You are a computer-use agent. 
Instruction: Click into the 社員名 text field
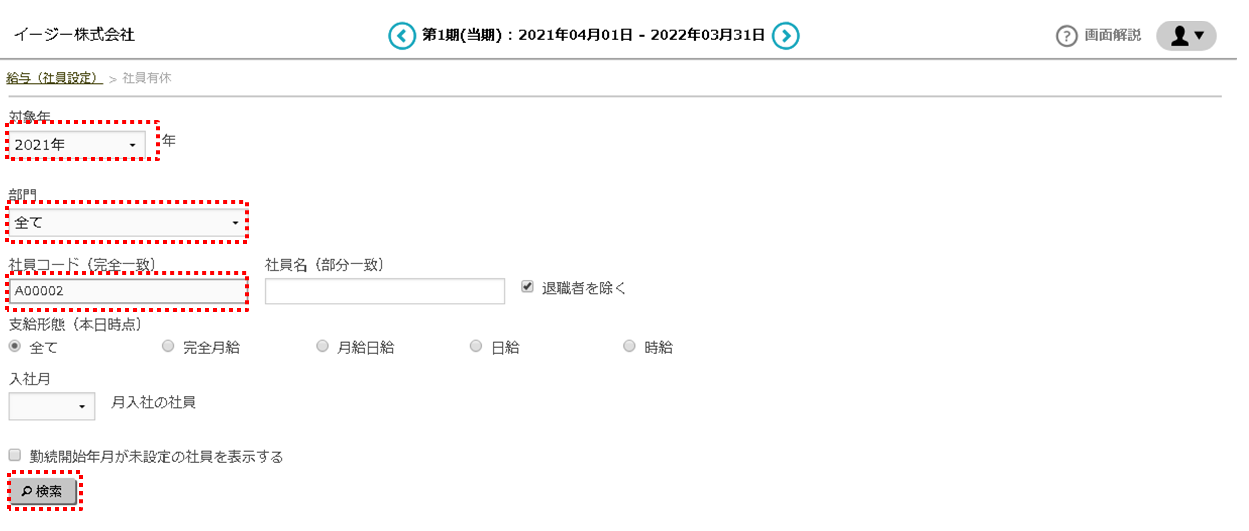384,291
